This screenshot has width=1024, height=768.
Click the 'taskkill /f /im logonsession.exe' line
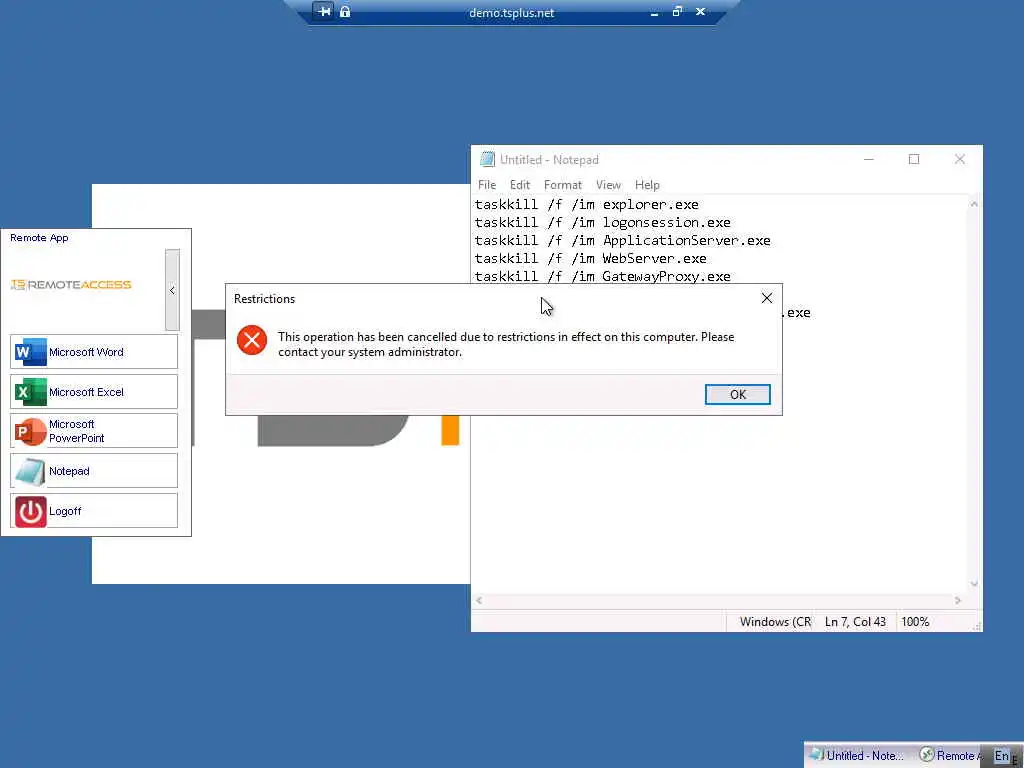[602, 223]
